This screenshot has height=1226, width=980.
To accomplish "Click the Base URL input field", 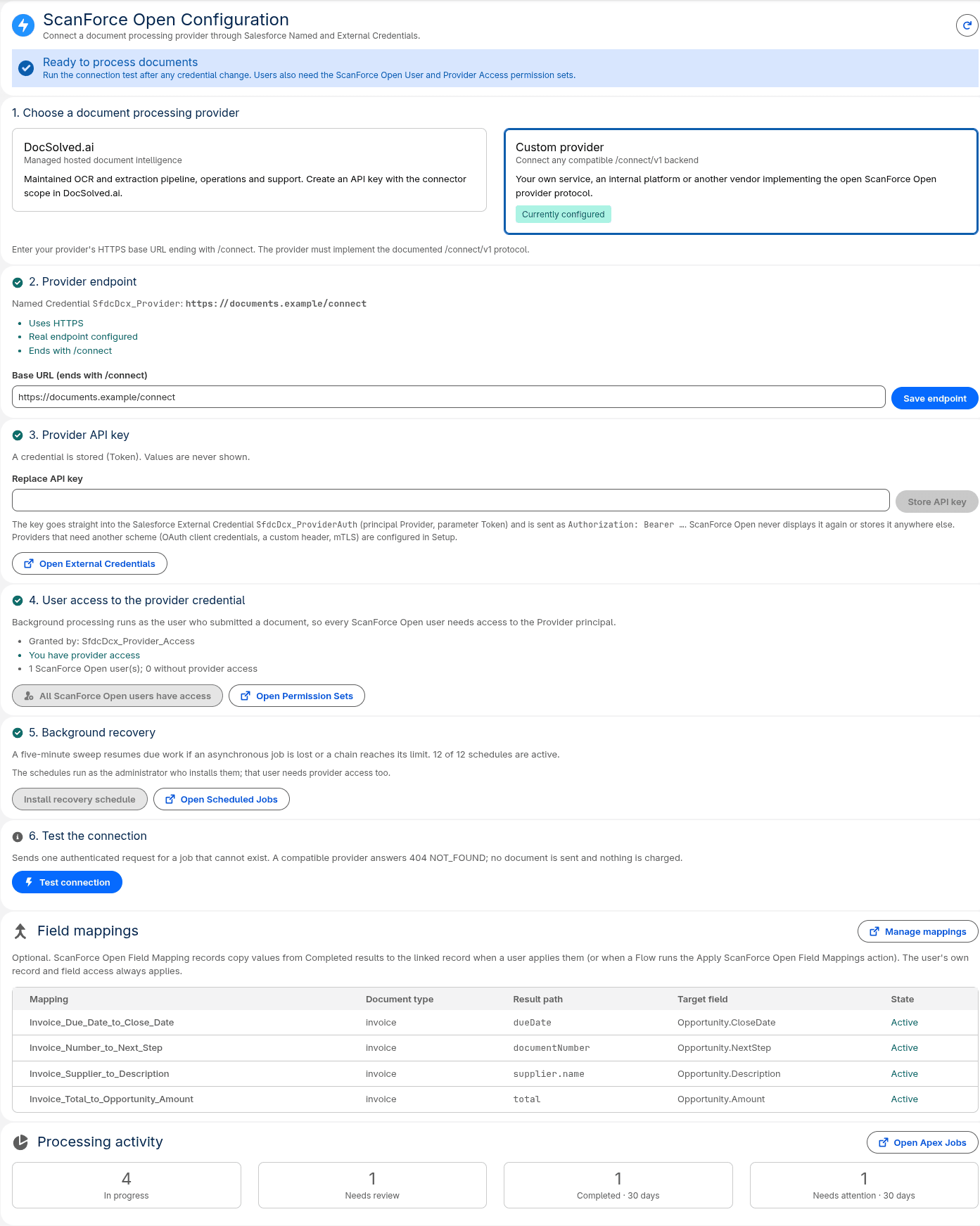I will (448, 397).
